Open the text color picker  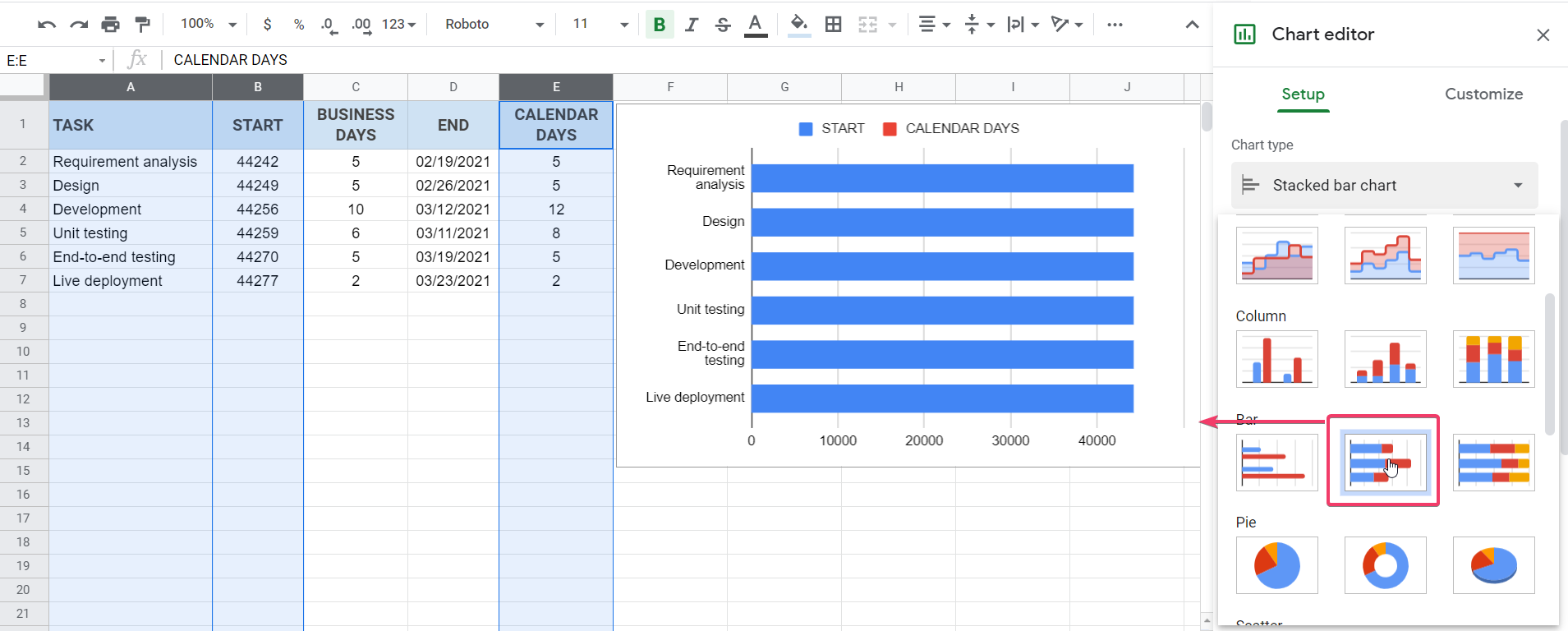click(x=756, y=25)
